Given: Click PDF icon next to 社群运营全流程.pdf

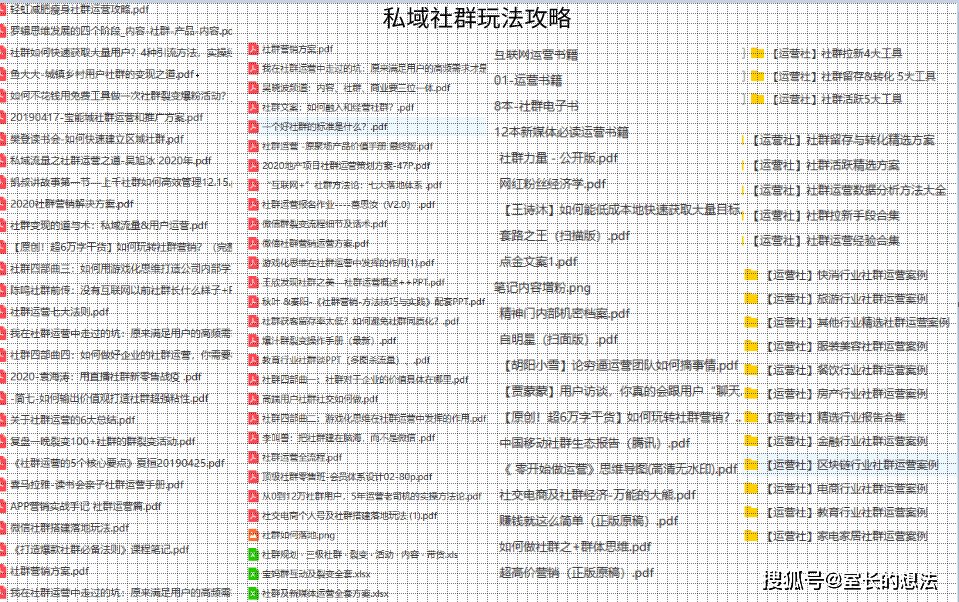Looking at the screenshot, I should (x=253, y=457).
